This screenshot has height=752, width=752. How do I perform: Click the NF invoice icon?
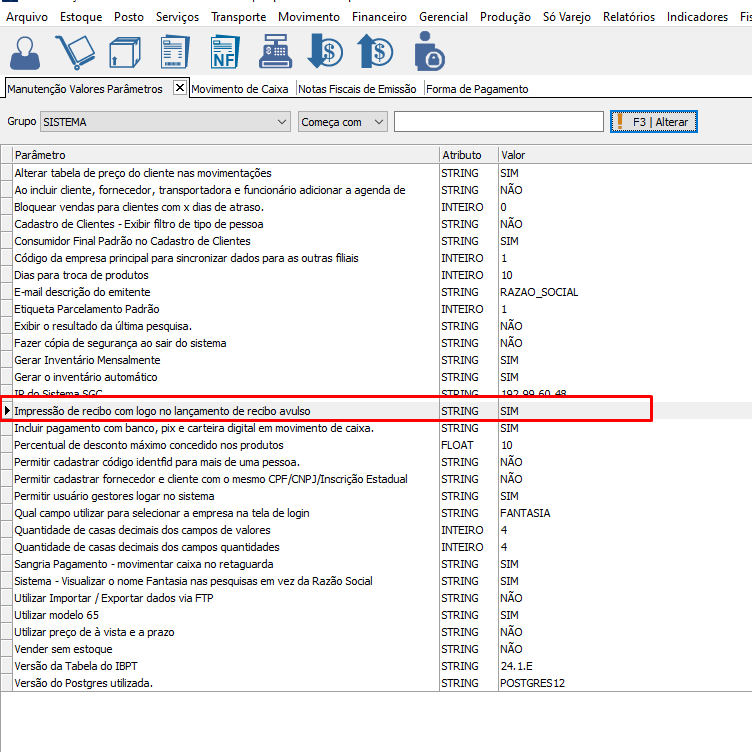(225, 52)
